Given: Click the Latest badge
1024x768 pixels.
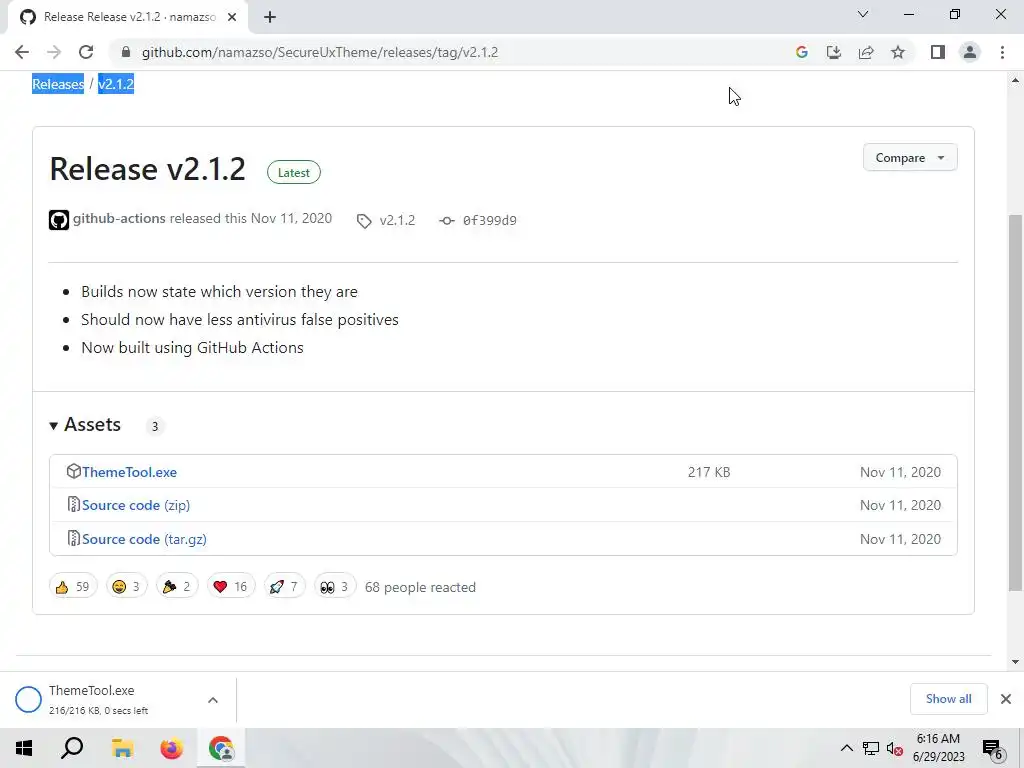Looking at the screenshot, I should coord(293,172).
